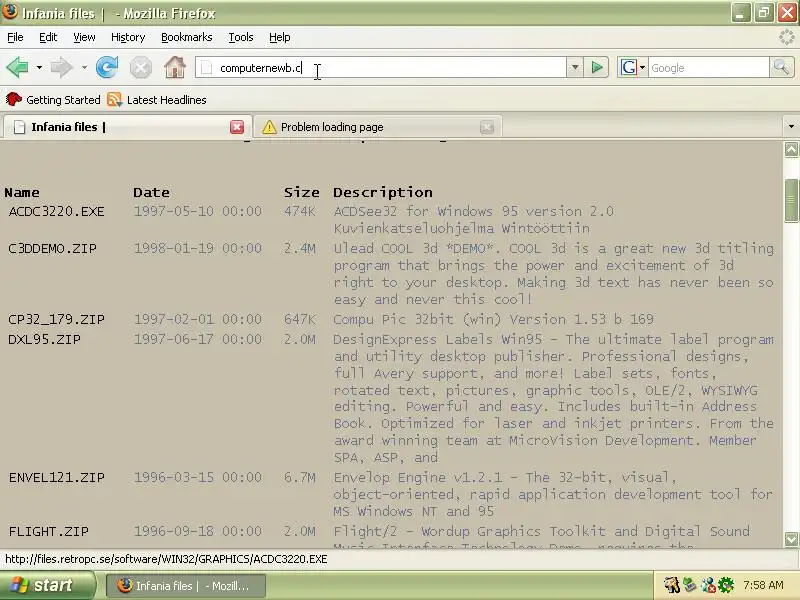Screen dimensions: 800x600
Task: Open the search engine selector dropdown
Action: [x=642, y=67]
